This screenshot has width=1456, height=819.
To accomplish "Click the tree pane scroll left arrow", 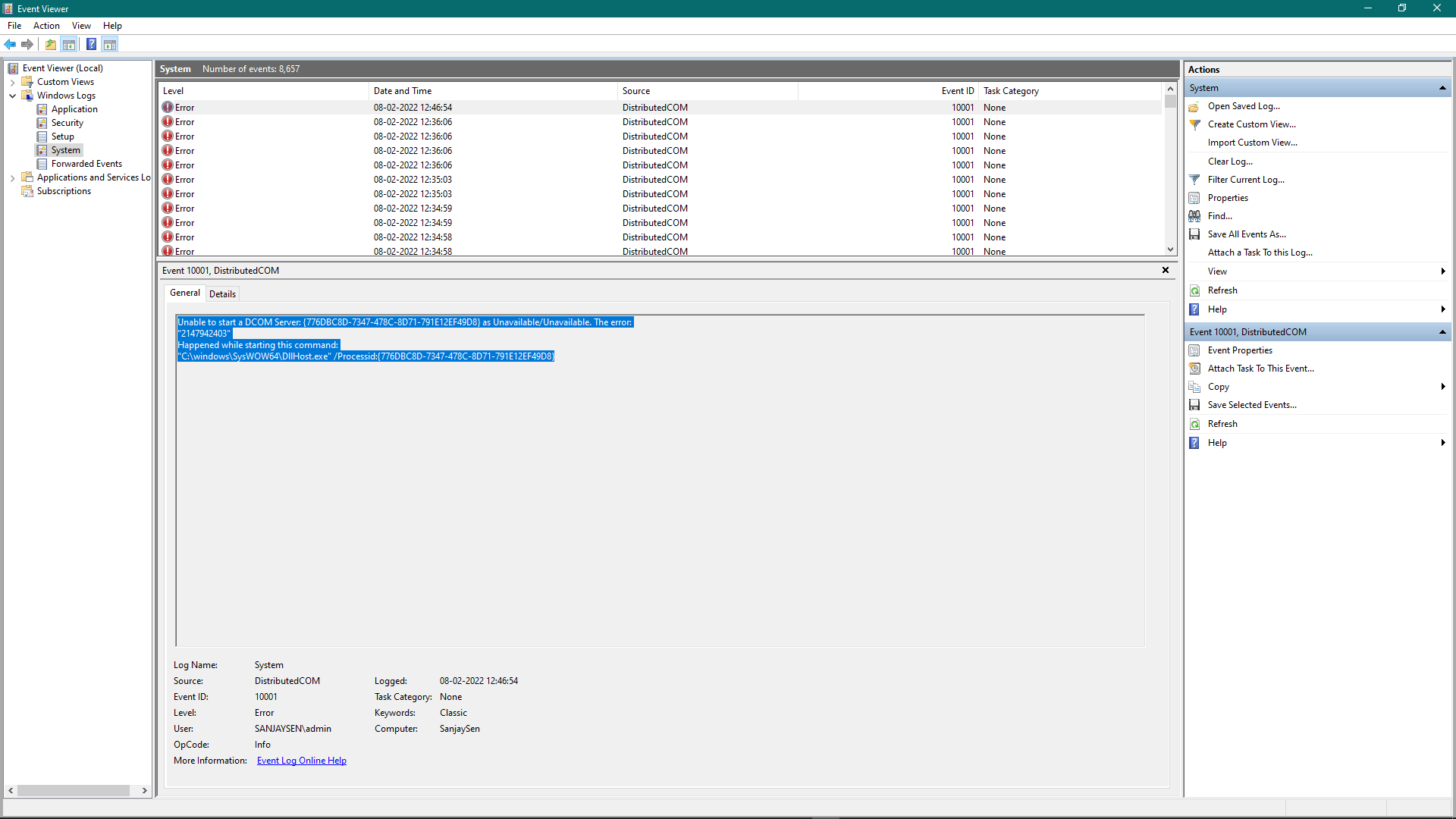I will pyautogui.click(x=11, y=790).
